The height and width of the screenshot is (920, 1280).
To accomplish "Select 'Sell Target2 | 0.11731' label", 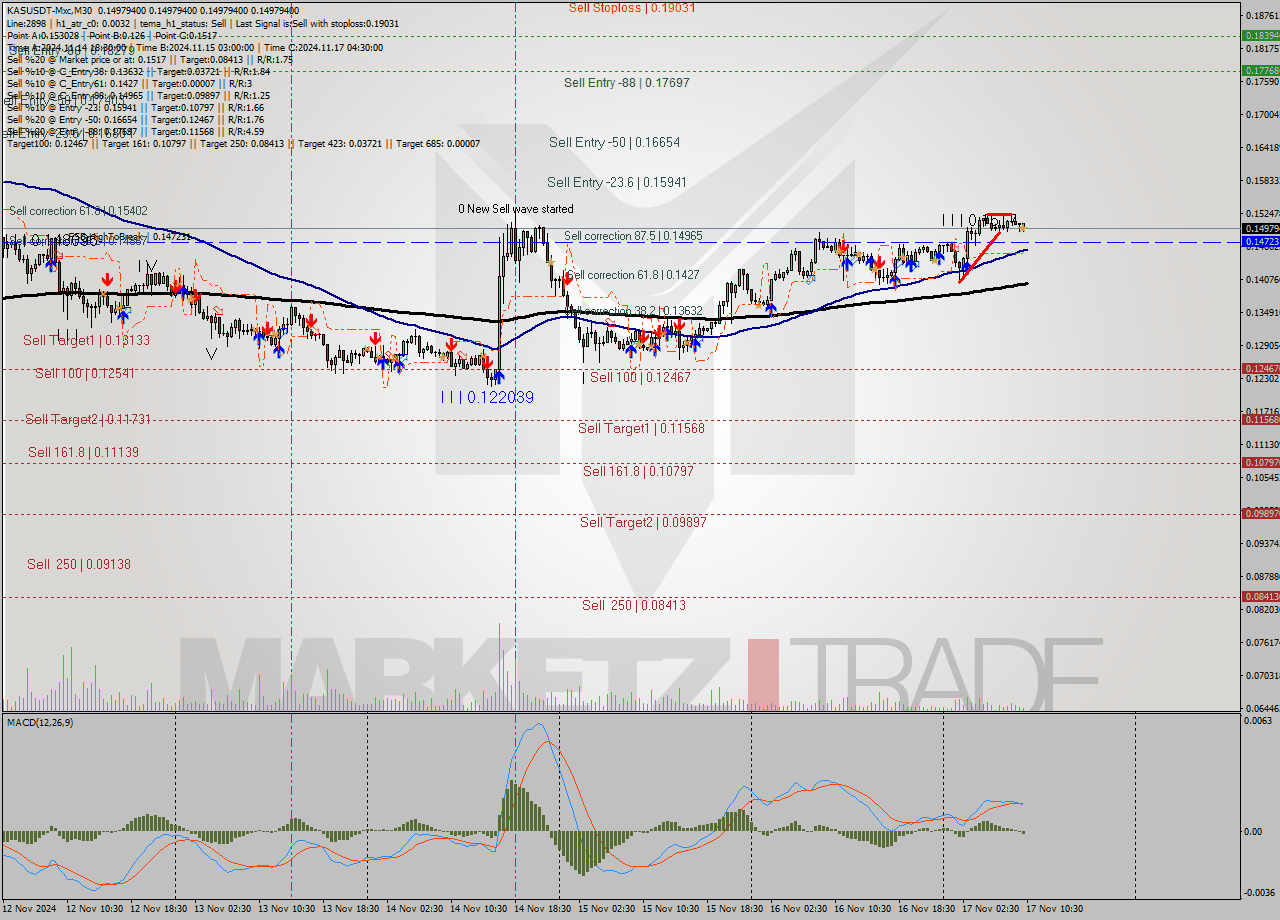I will point(88,419).
